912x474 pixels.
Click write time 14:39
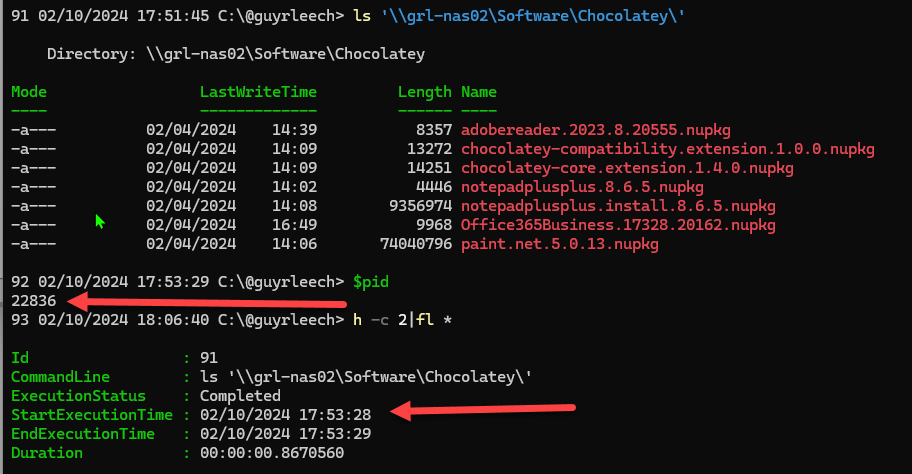click(294, 130)
